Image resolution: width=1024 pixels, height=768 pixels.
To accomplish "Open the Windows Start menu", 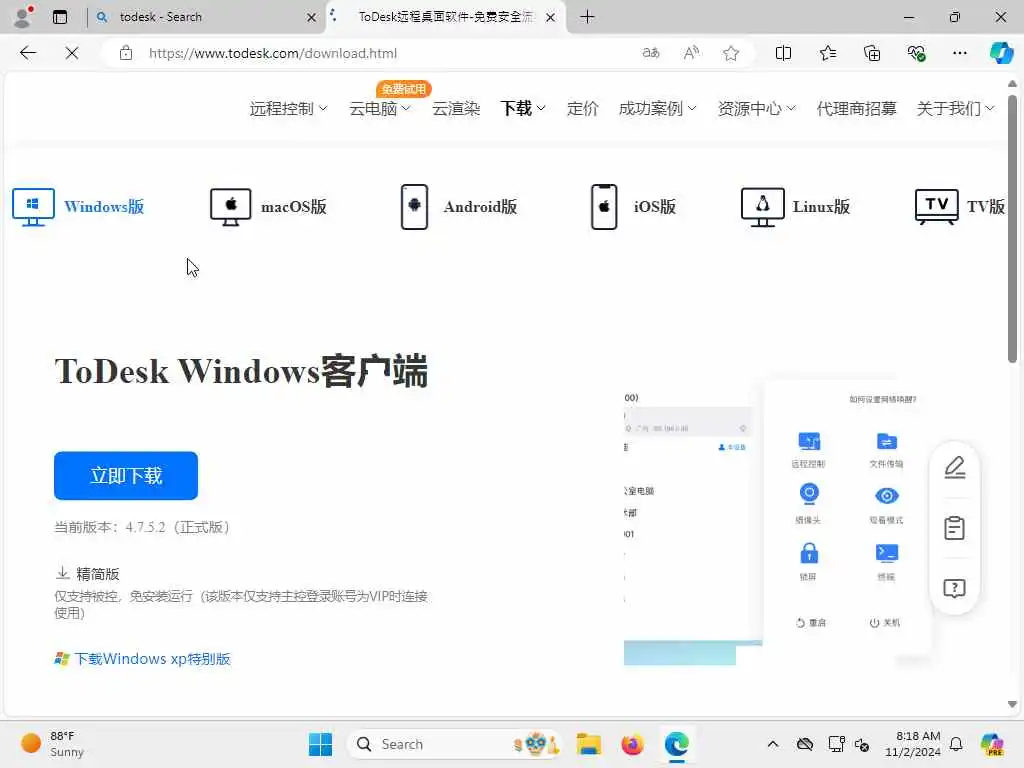I will pos(320,744).
